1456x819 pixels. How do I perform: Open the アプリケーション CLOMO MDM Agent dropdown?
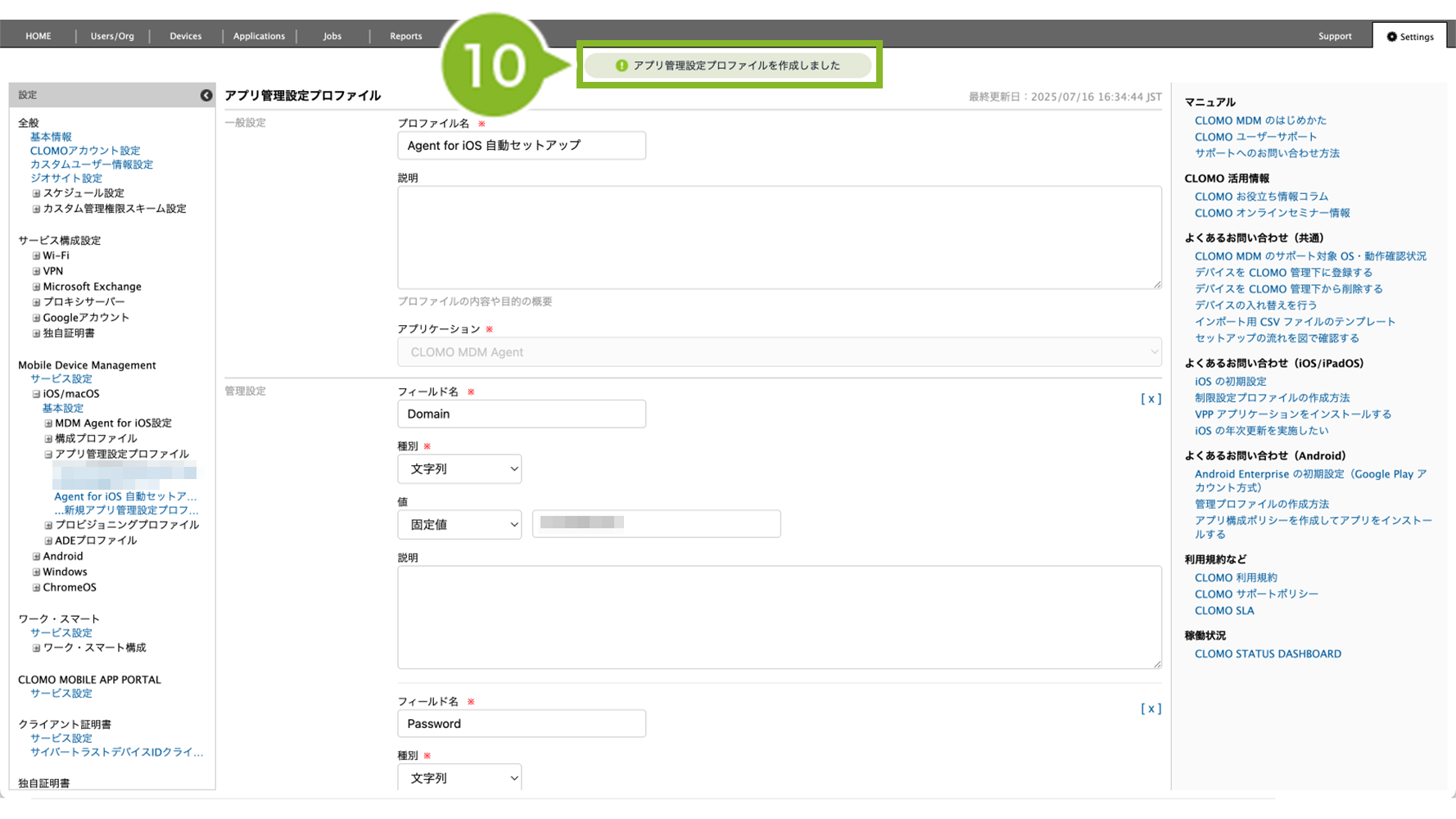779,352
